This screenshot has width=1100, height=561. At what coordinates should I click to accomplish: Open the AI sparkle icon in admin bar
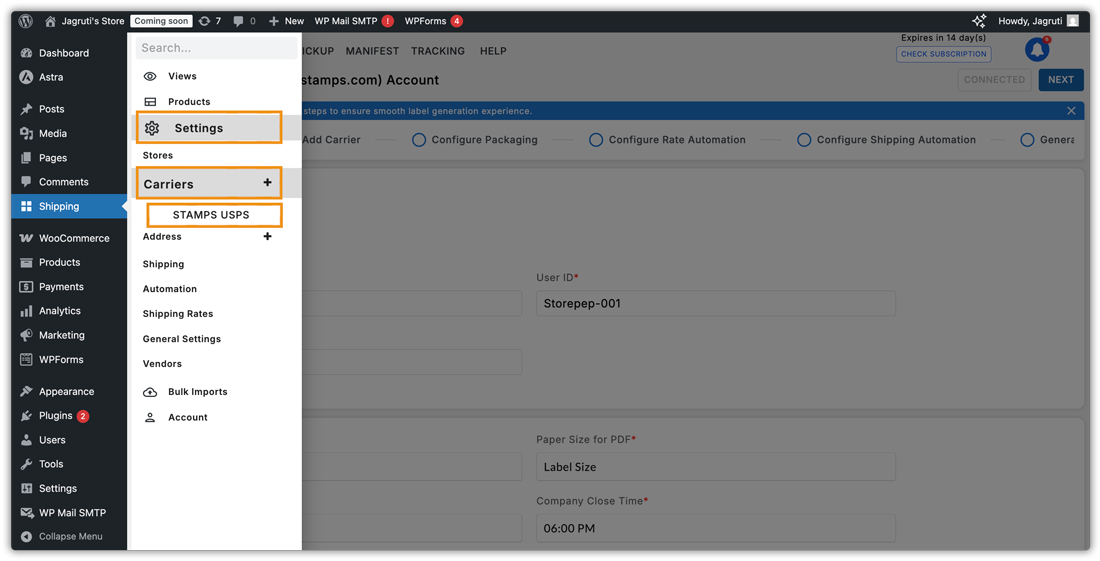[979, 21]
